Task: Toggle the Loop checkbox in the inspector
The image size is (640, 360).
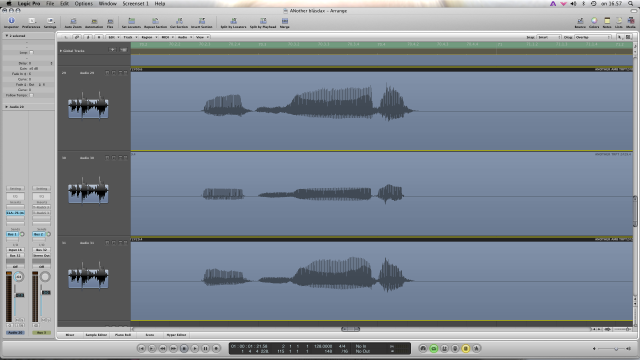Action: (31, 52)
